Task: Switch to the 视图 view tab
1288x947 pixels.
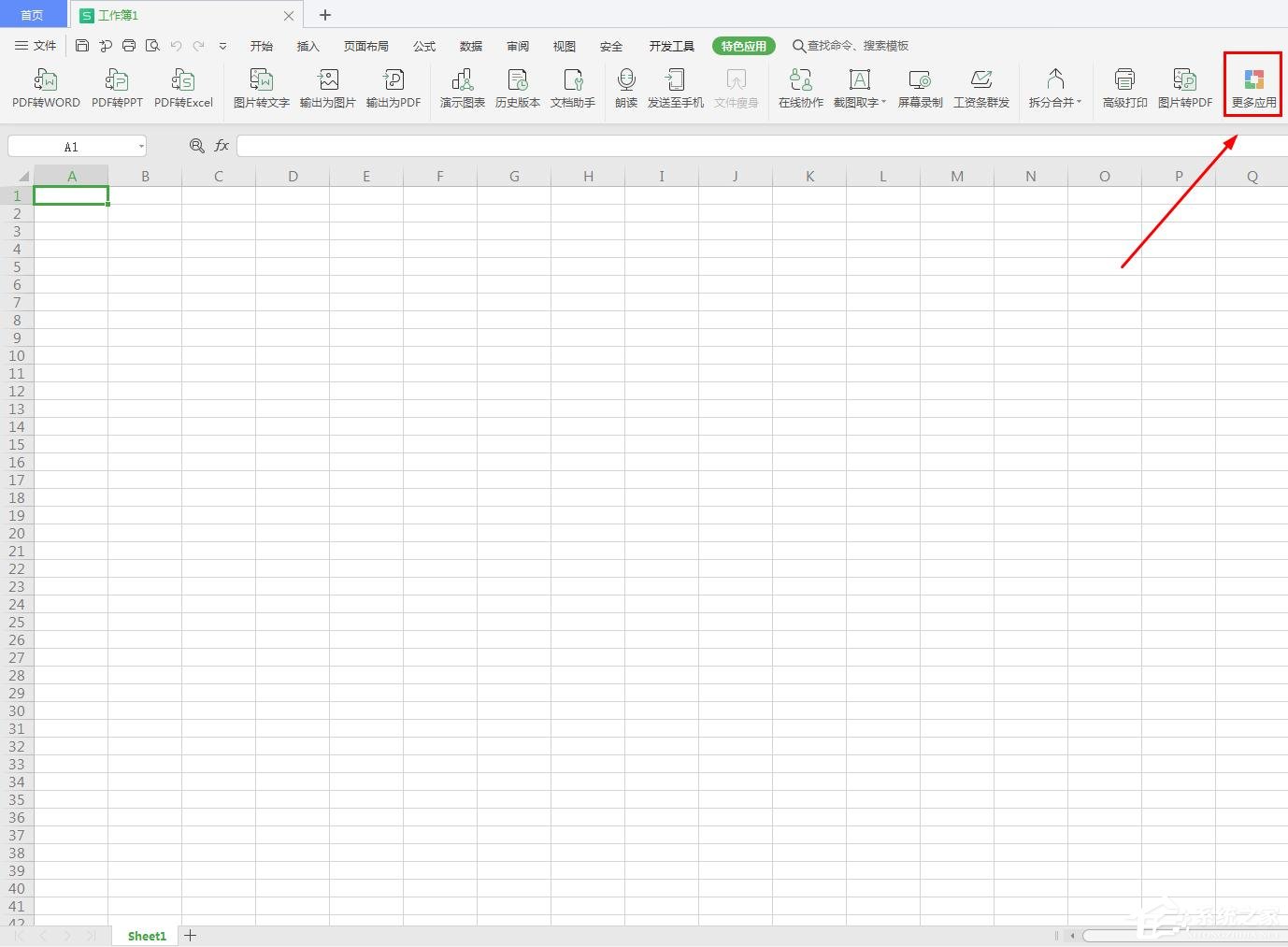Action: pyautogui.click(x=565, y=46)
